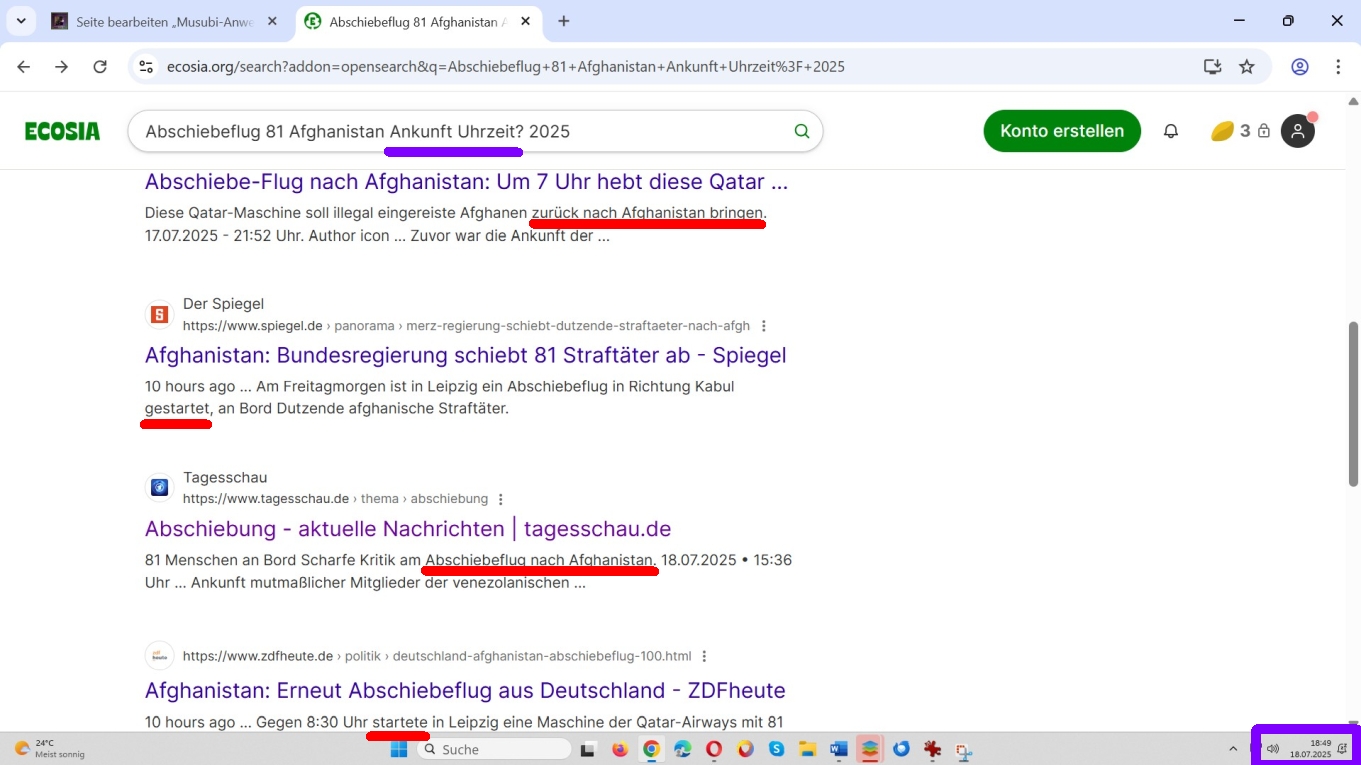
Task: Open Firefox from the taskbar
Action: click(620, 749)
